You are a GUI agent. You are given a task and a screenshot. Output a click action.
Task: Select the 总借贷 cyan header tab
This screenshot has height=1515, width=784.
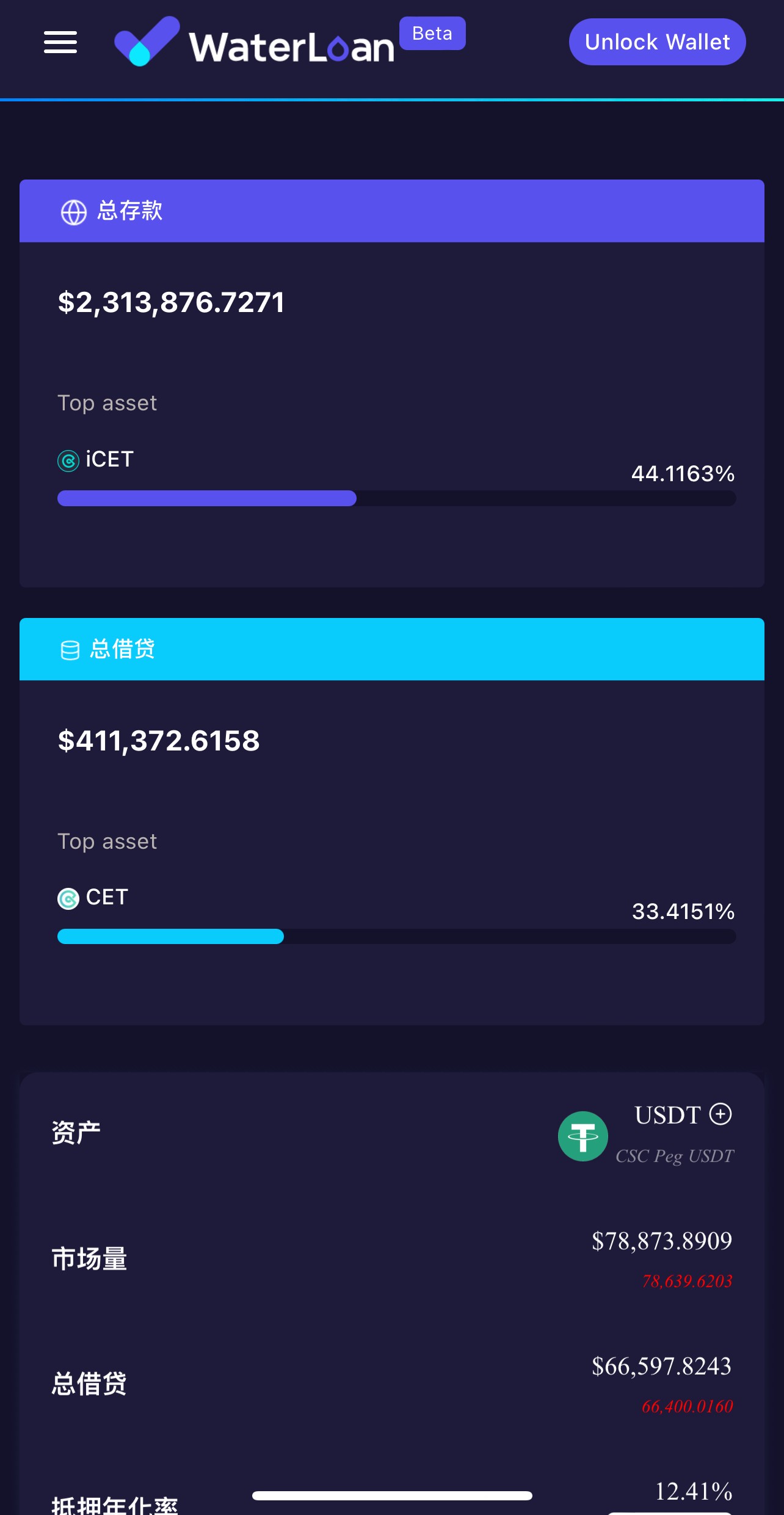click(x=392, y=649)
